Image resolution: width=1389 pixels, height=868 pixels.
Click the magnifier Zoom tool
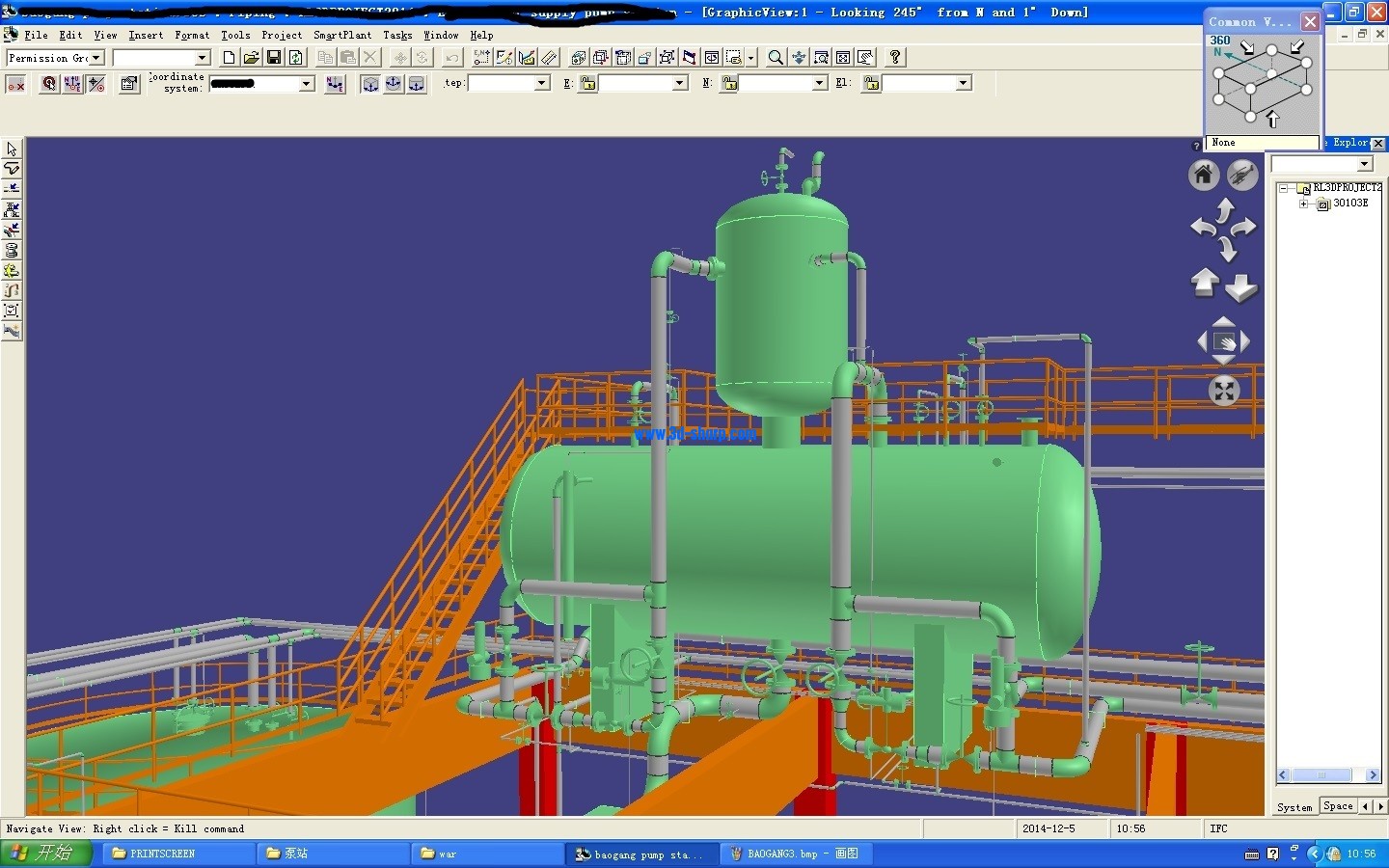(x=776, y=58)
